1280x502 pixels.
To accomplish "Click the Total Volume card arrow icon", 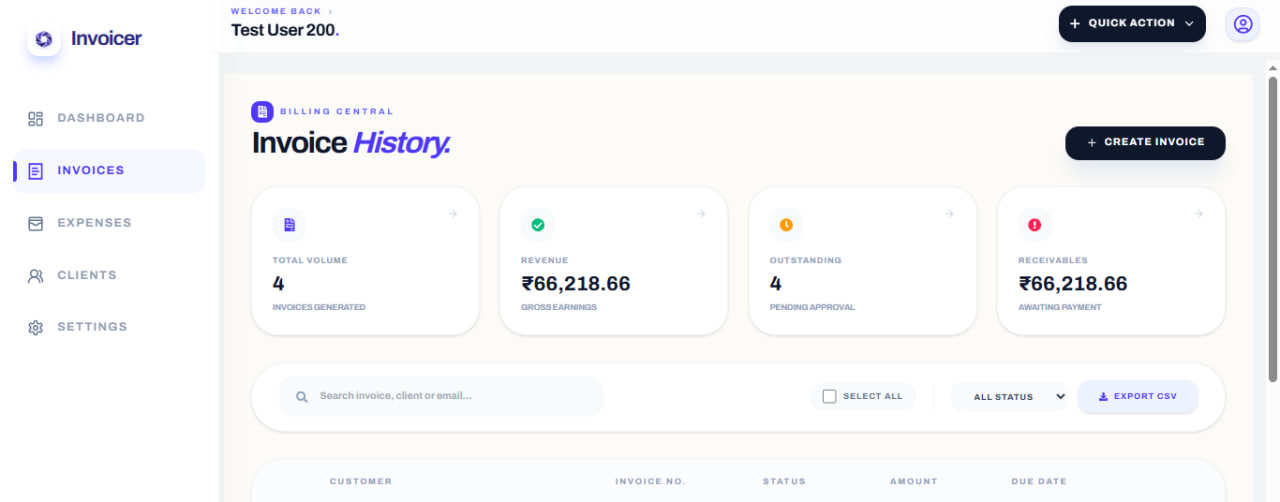I will (453, 214).
